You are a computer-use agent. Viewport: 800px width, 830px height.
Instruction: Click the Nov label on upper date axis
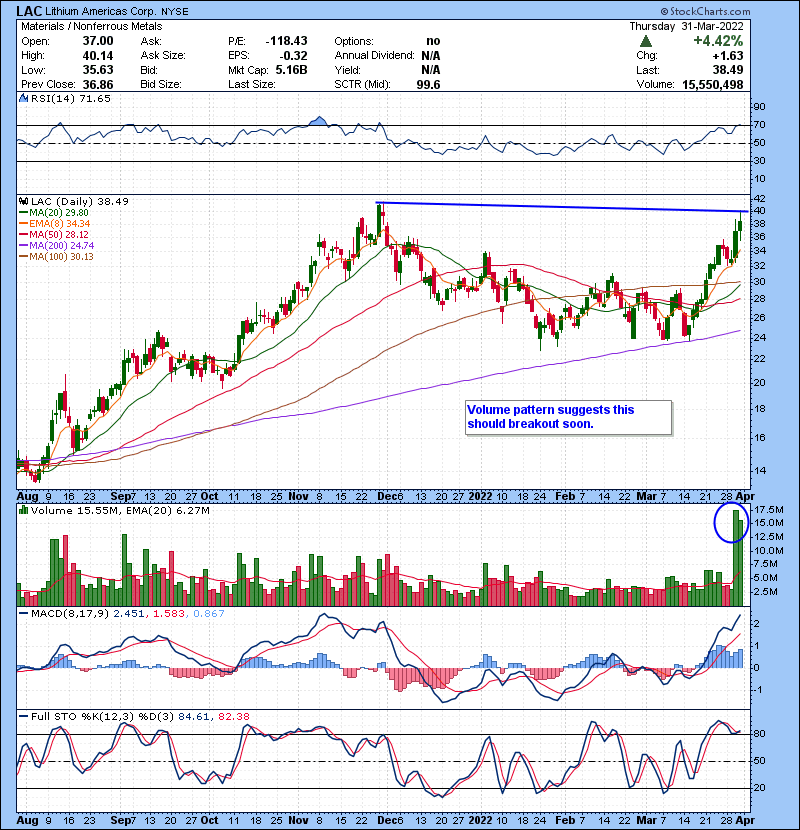click(x=299, y=496)
